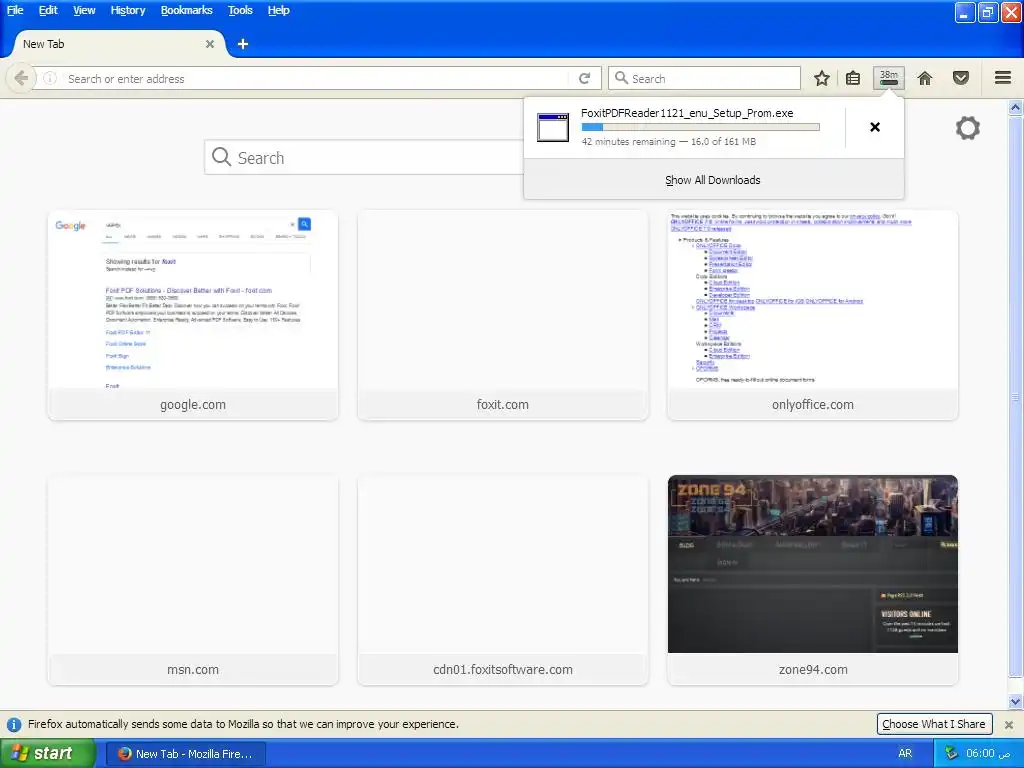Open the onlyoffice.com tile
Viewport: 1024px width, 768px height.
[813, 315]
